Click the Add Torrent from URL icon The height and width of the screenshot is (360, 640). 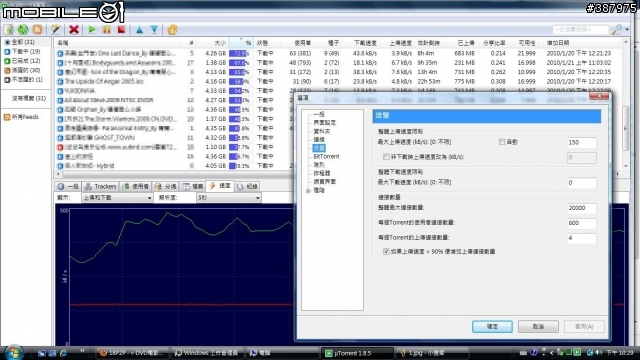pyautogui.click(x=23, y=29)
